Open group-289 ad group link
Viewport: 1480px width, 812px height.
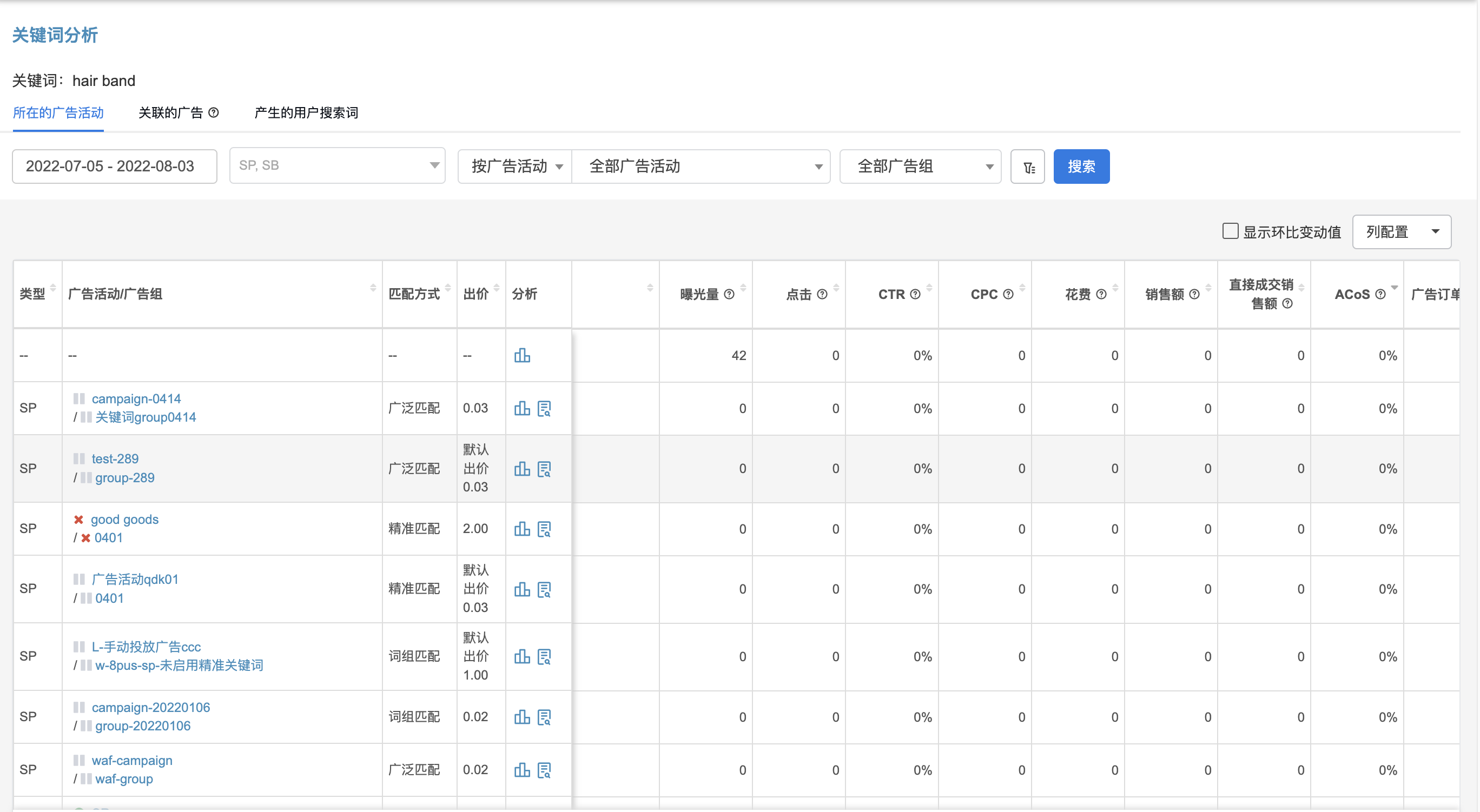tap(124, 478)
